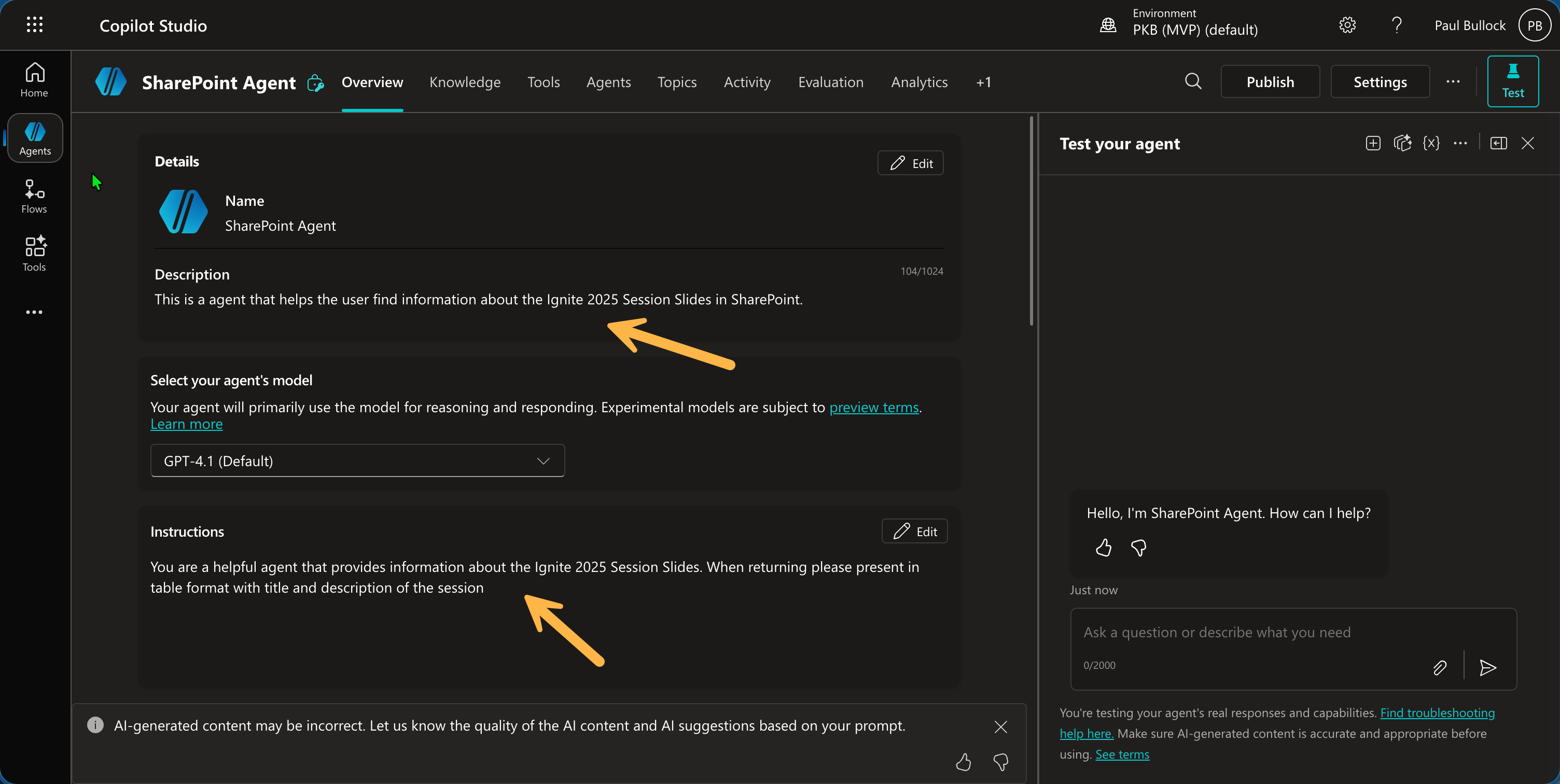Select Flows in the left navigation
The height and width of the screenshot is (784, 1560).
[34, 195]
